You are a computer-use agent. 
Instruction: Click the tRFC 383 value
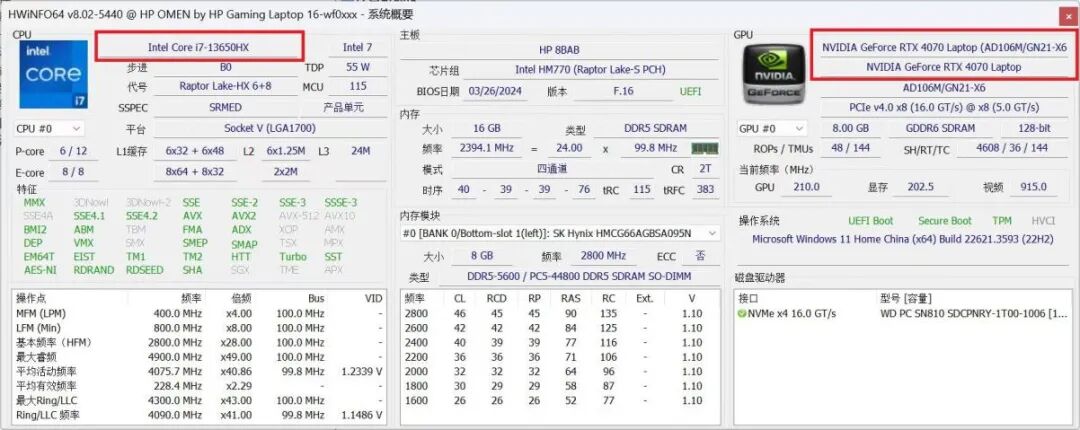[705, 190]
